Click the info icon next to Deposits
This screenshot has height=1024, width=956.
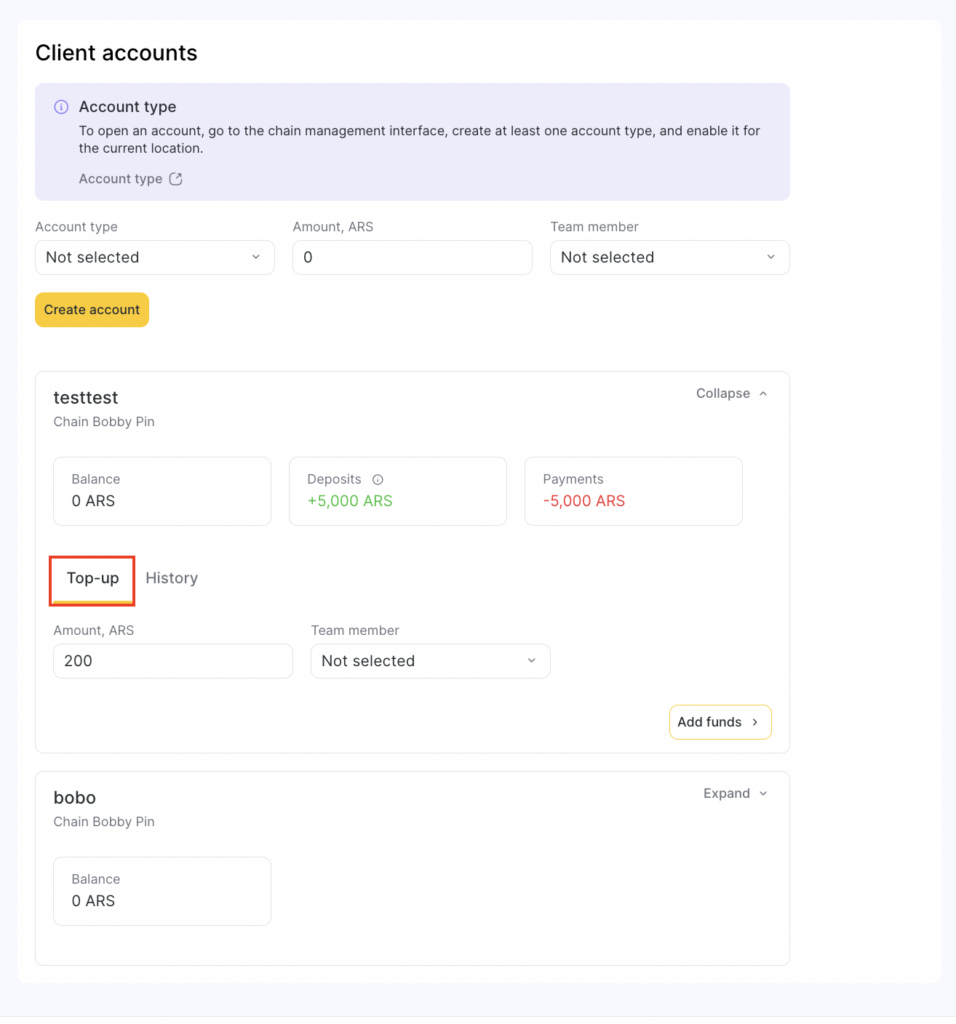tap(378, 480)
